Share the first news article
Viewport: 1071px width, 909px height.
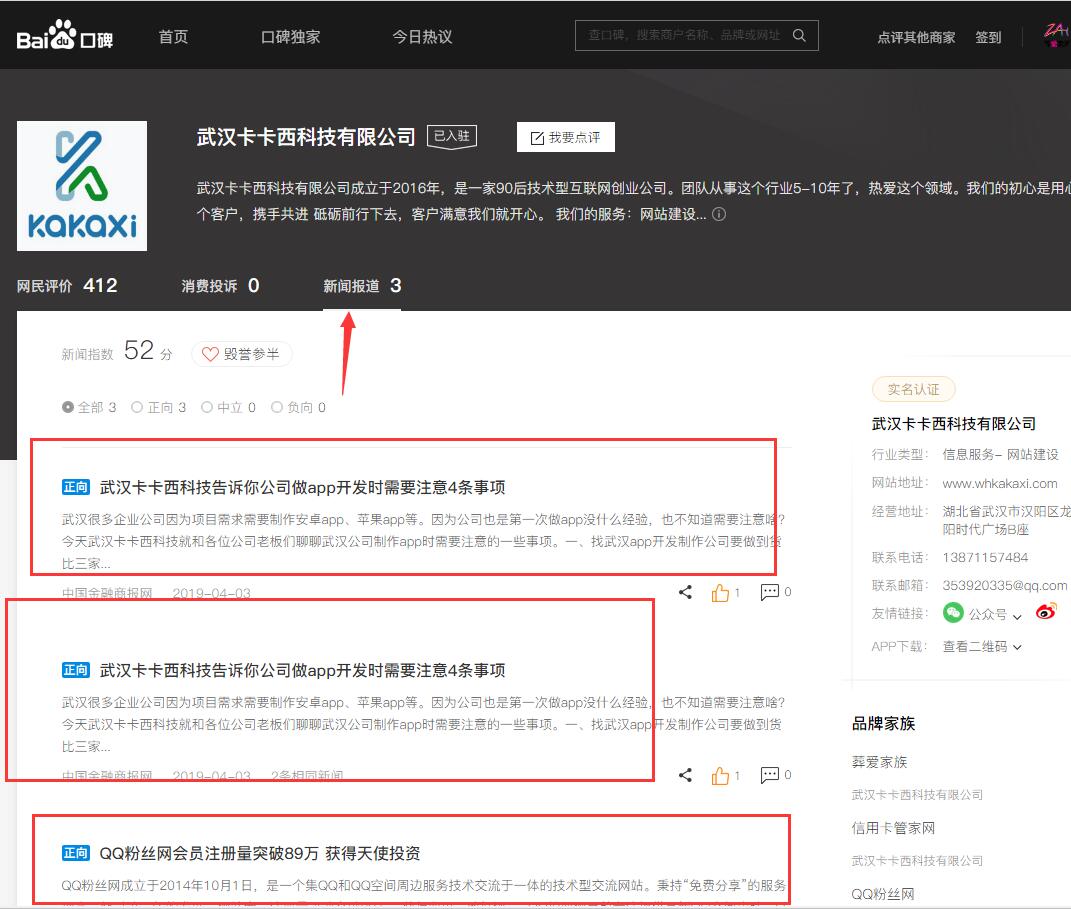pyautogui.click(x=685, y=592)
